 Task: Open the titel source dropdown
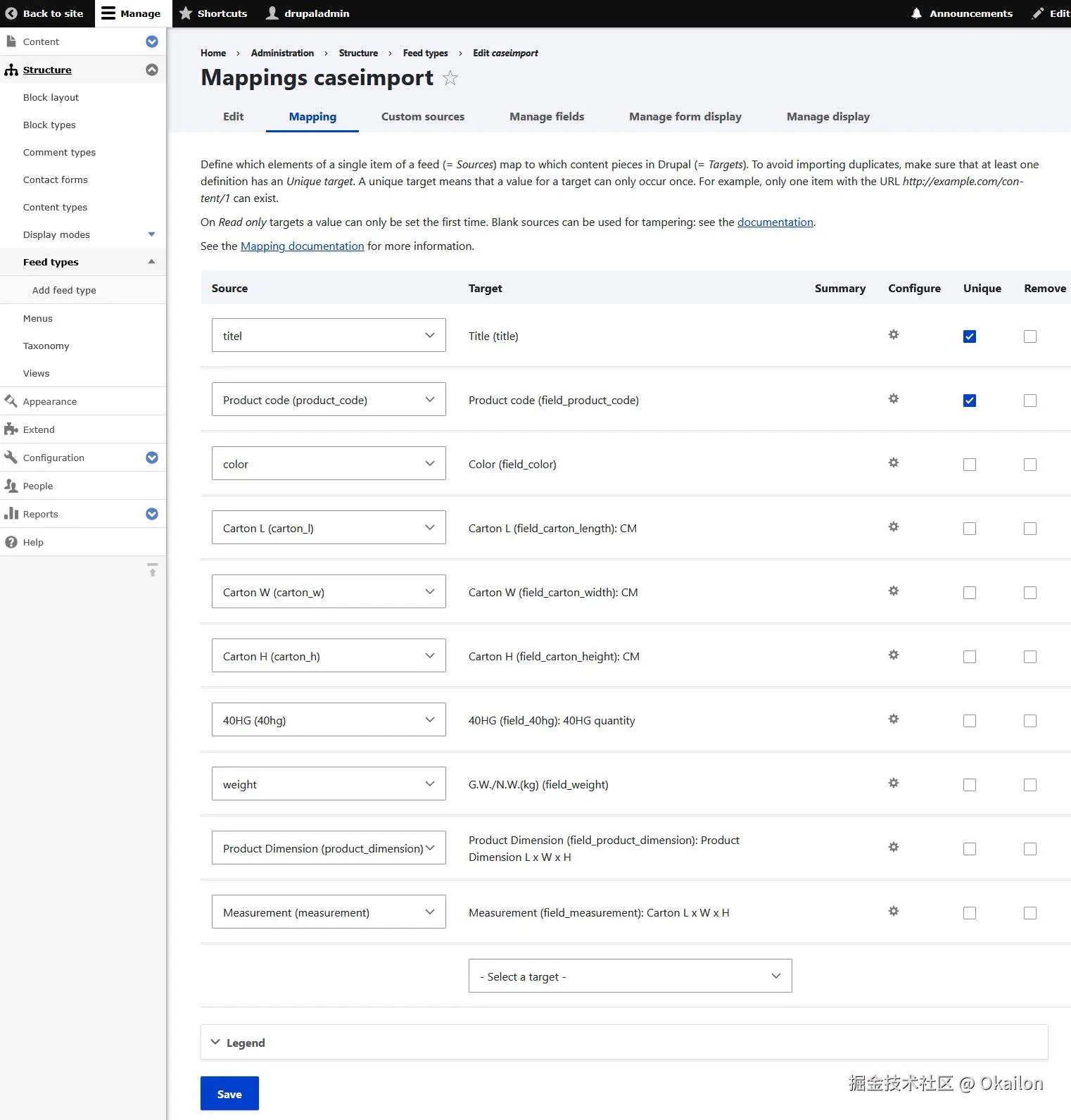pyautogui.click(x=329, y=335)
